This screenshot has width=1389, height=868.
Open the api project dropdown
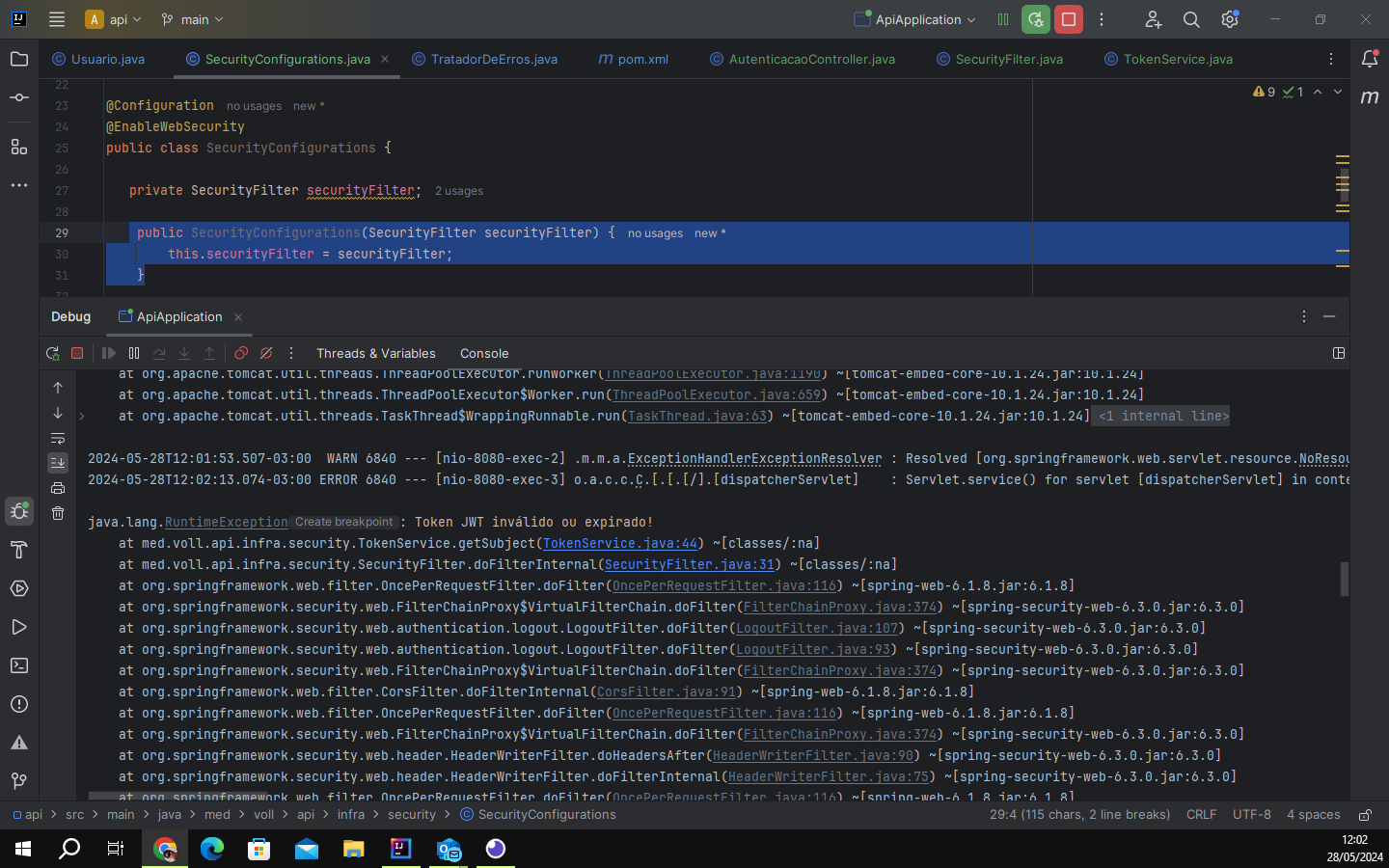click(114, 19)
